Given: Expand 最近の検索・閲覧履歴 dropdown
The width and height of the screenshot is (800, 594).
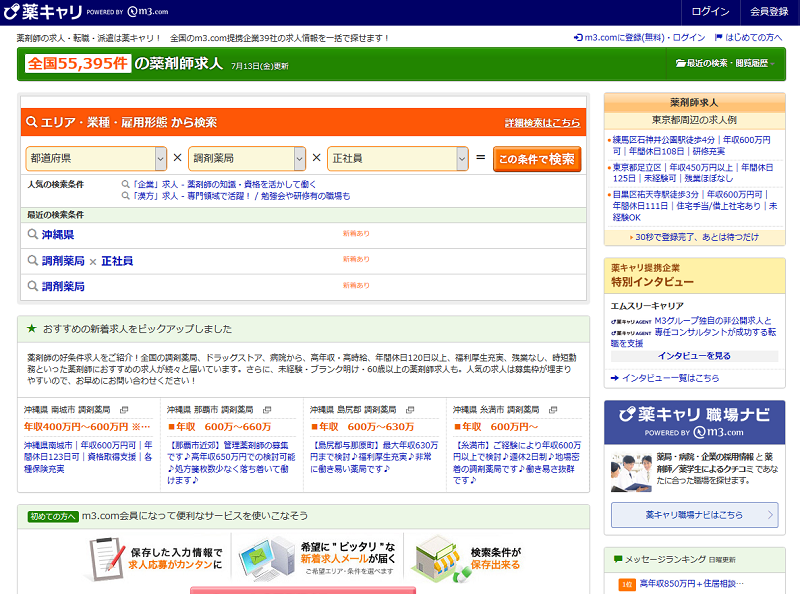Looking at the screenshot, I should tap(726, 63).
